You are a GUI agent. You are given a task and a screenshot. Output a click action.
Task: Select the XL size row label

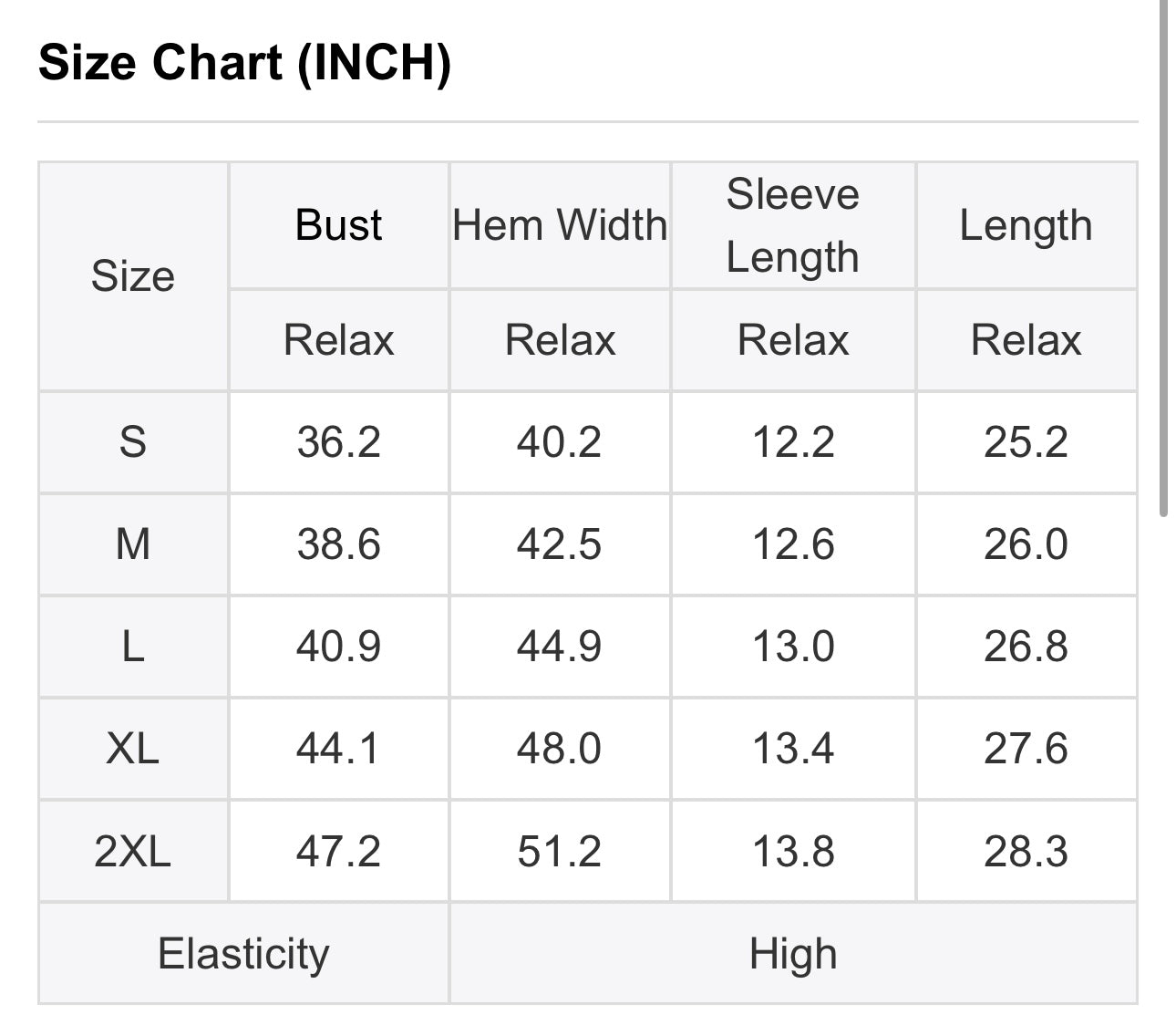coord(133,749)
